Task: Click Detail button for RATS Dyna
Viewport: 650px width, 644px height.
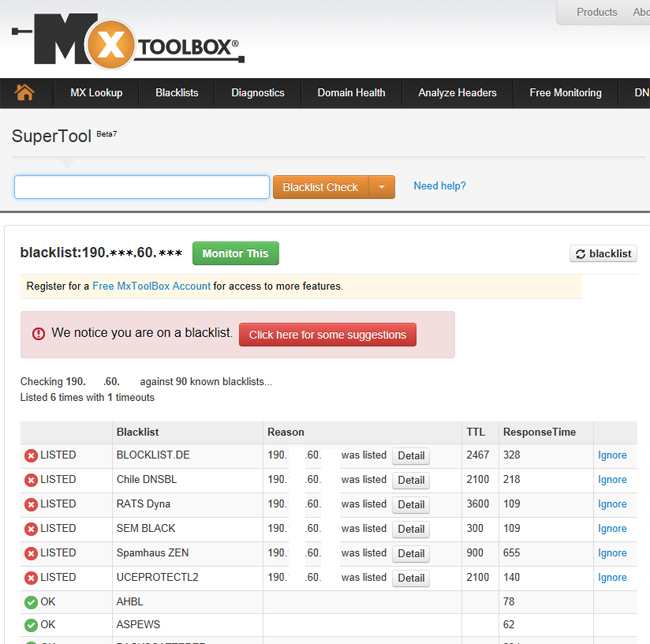Action: [x=411, y=505]
